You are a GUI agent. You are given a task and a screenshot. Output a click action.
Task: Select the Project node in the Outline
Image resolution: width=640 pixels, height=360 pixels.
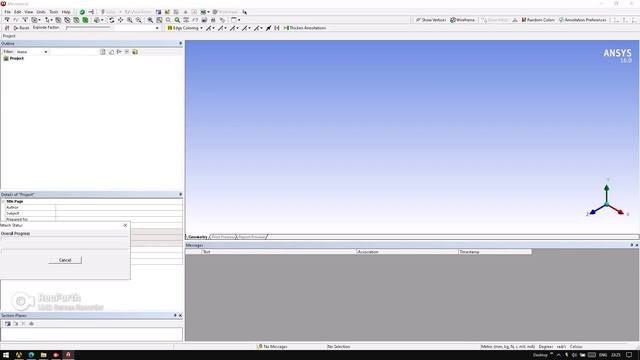tap(17, 58)
